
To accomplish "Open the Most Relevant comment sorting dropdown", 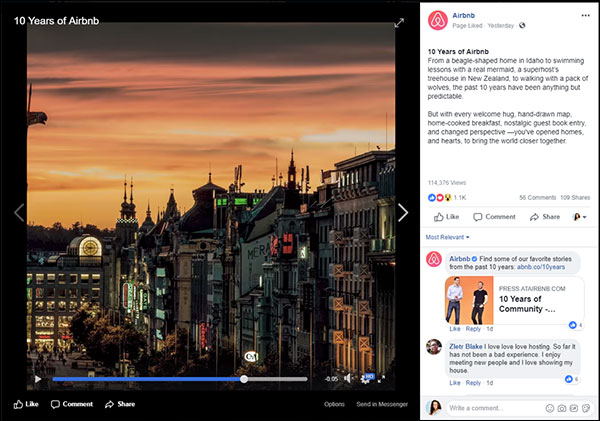I will pyautogui.click(x=447, y=237).
